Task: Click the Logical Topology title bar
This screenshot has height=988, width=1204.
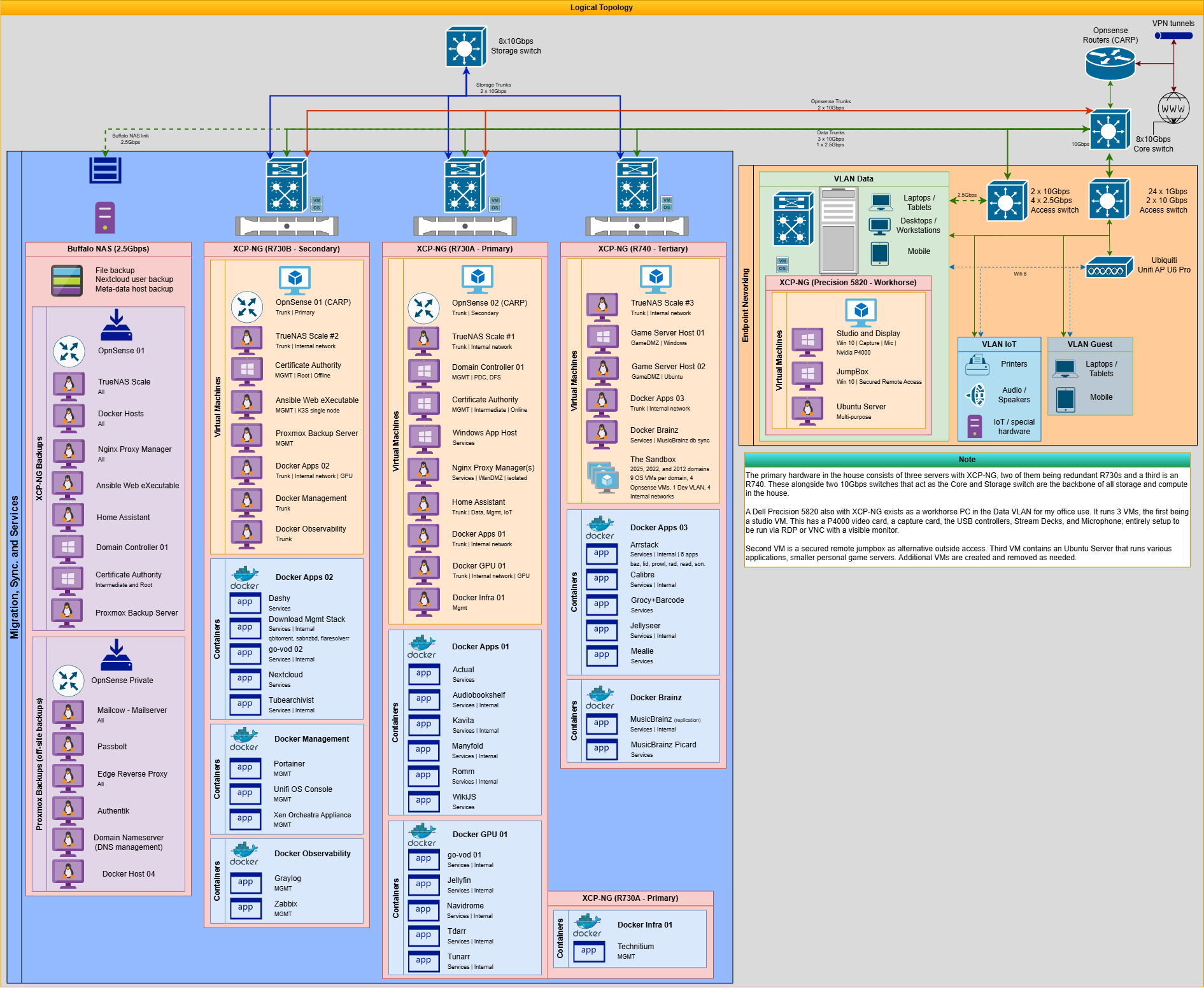Action: coord(602,8)
